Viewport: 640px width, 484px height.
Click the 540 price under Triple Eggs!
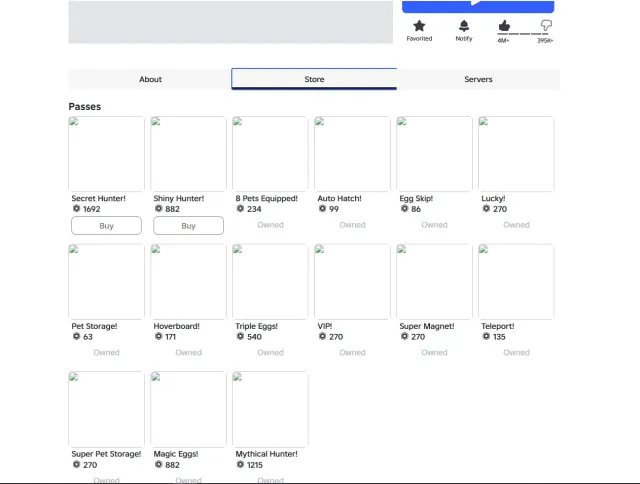[254, 337]
